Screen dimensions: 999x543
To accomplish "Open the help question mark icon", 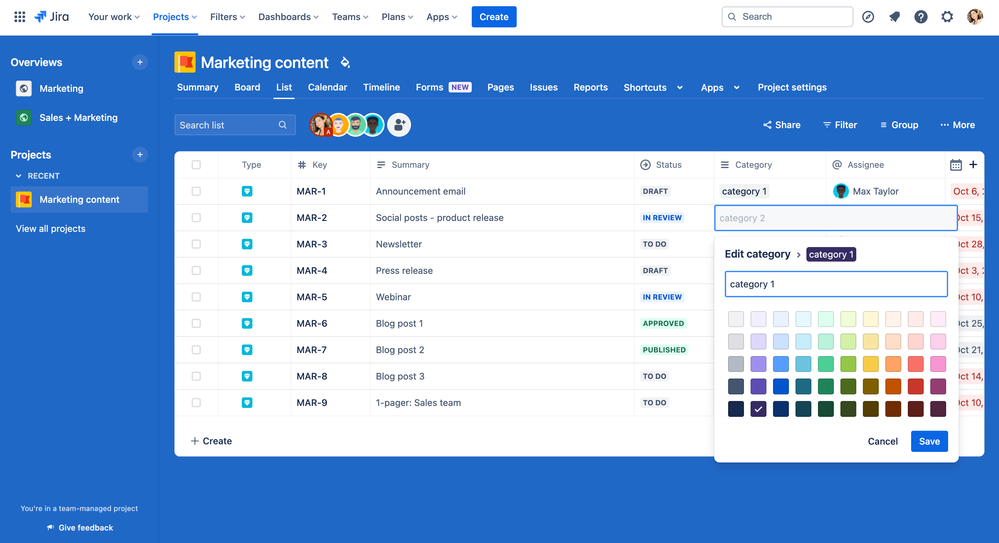I will click(921, 17).
